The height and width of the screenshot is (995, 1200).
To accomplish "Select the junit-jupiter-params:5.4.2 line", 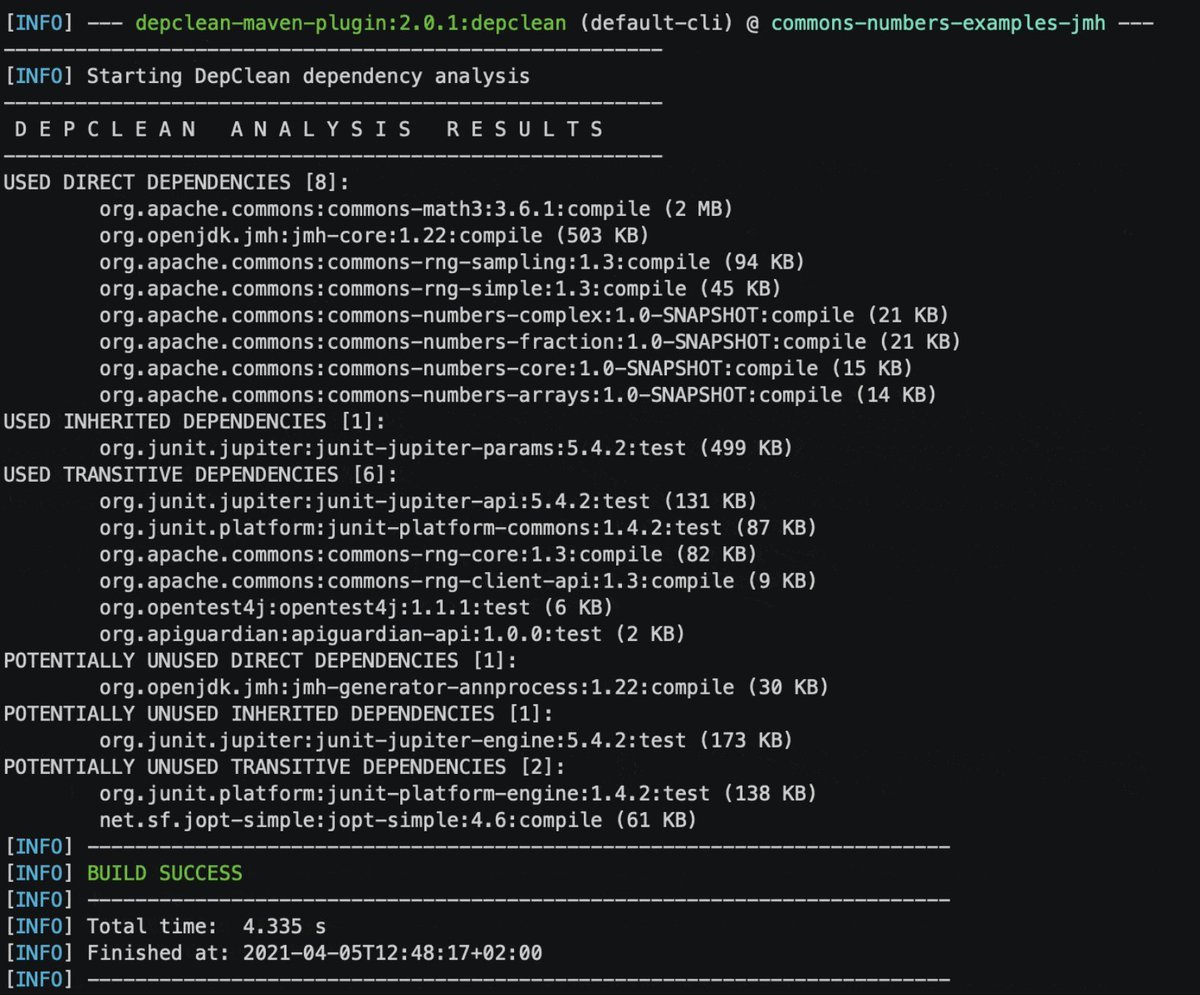I will point(446,447).
